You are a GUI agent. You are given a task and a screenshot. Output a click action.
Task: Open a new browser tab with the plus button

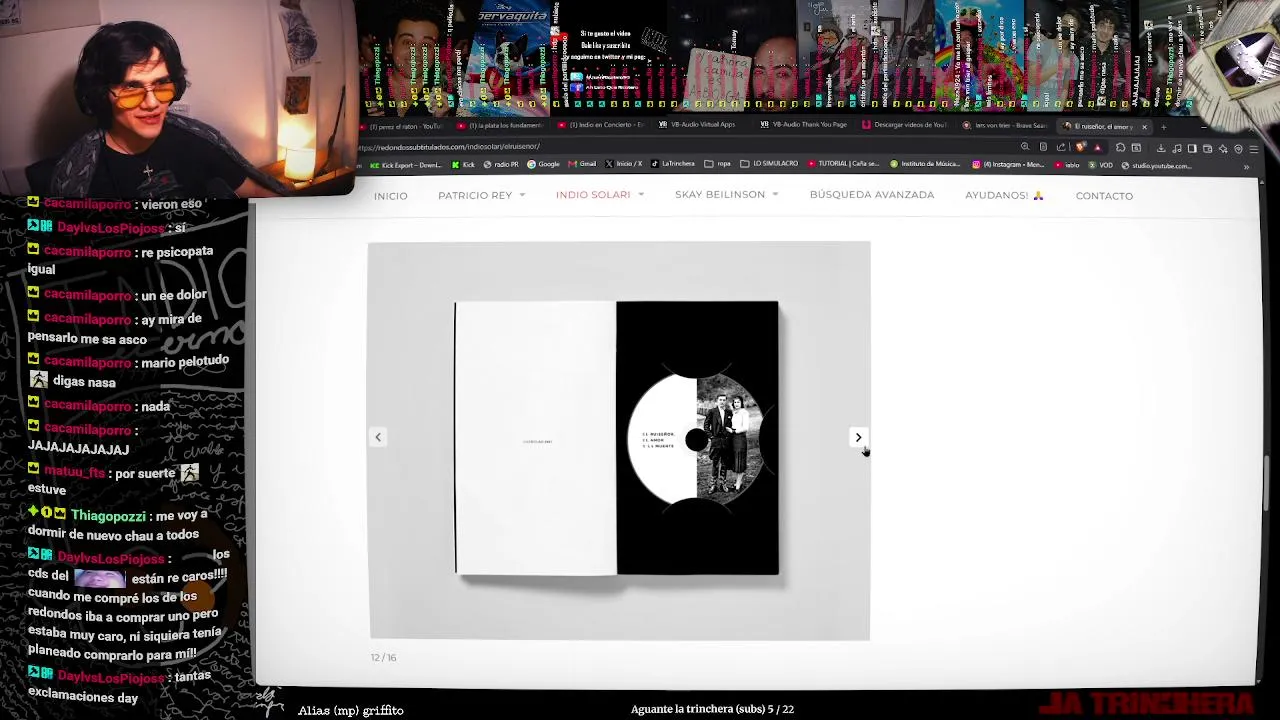pyautogui.click(x=1163, y=127)
